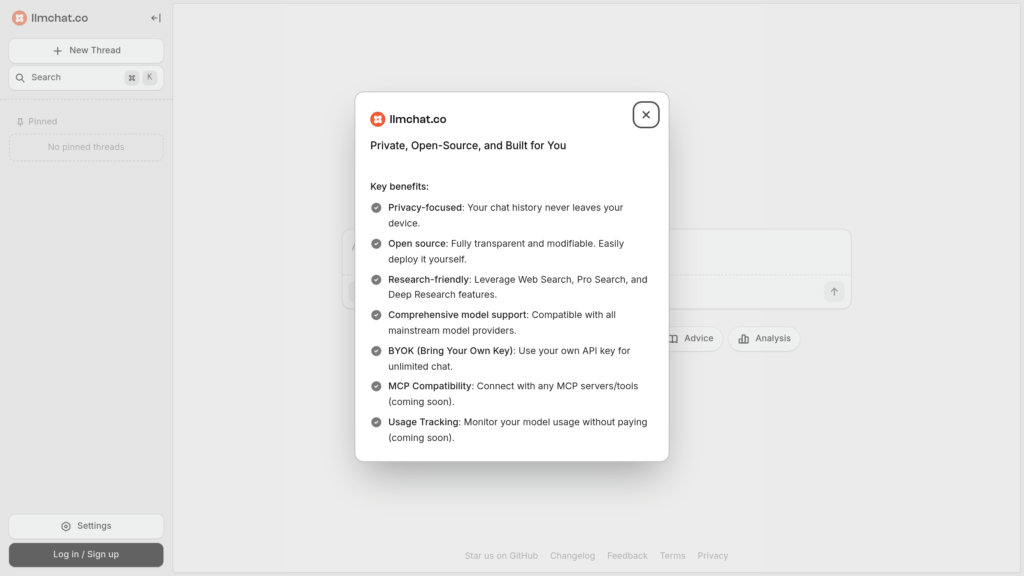Click the 'No pinned threads' placeholder

click(86, 148)
